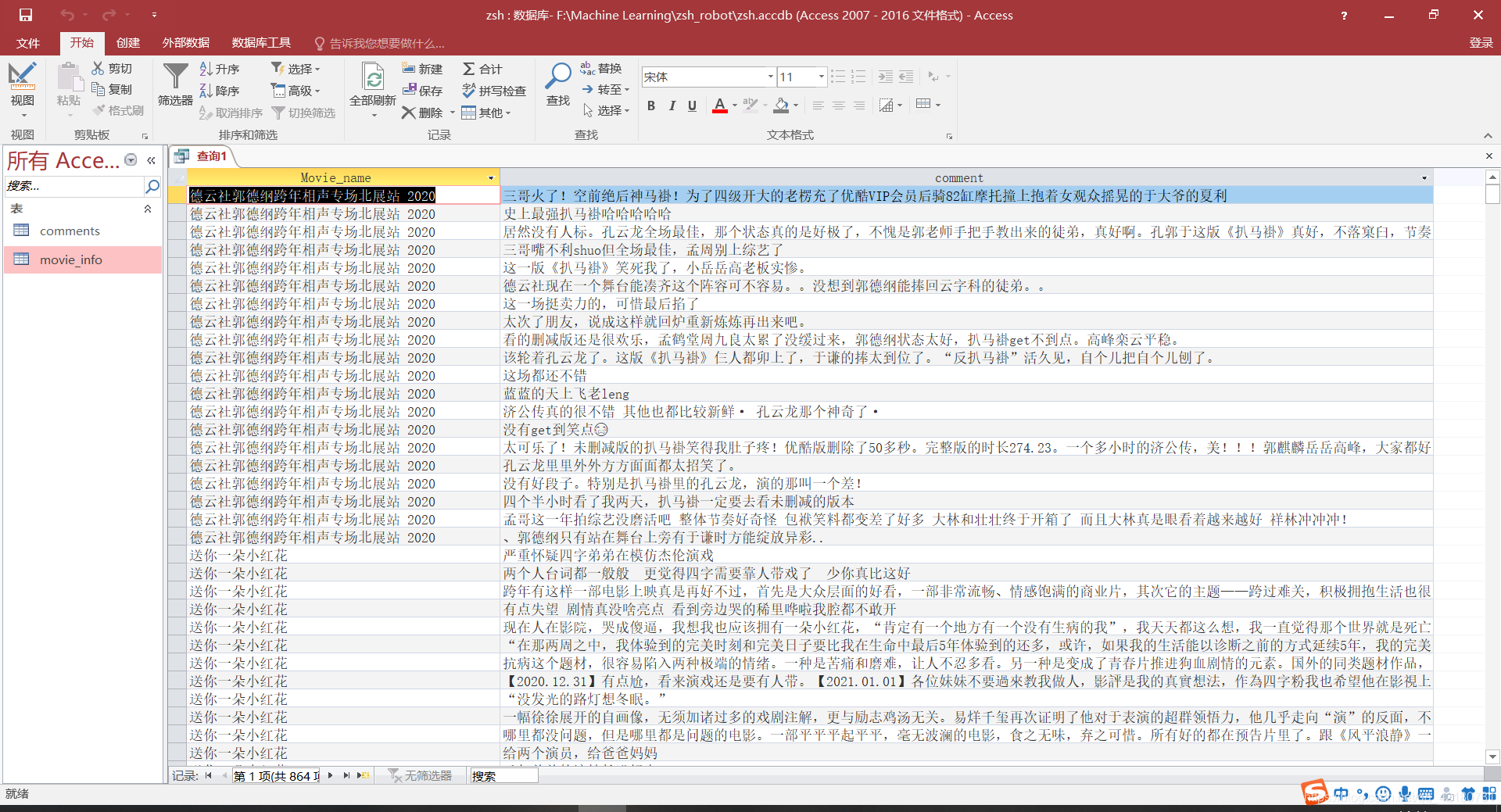This screenshot has width=1501, height=812.
Task: Click Remove Sort (取消排序) button
Action: point(231,113)
